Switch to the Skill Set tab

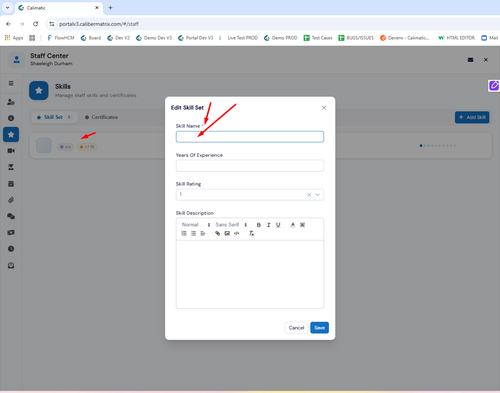(x=54, y=117)
